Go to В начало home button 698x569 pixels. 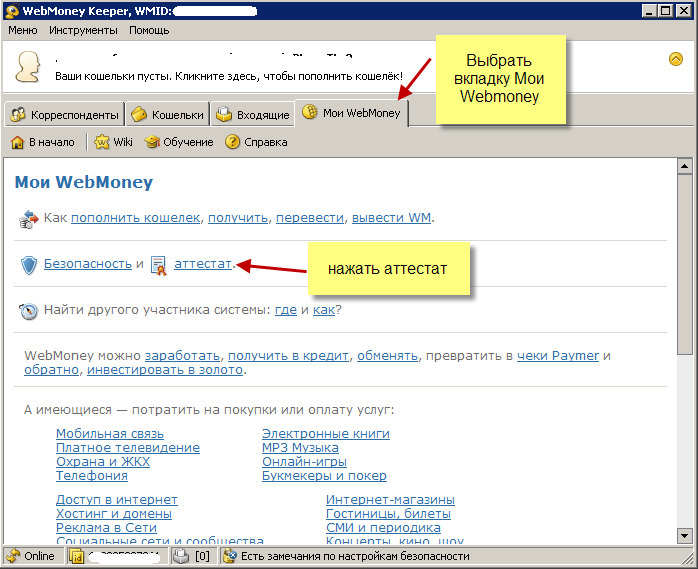pyautogui.click(x=43, y=142)
